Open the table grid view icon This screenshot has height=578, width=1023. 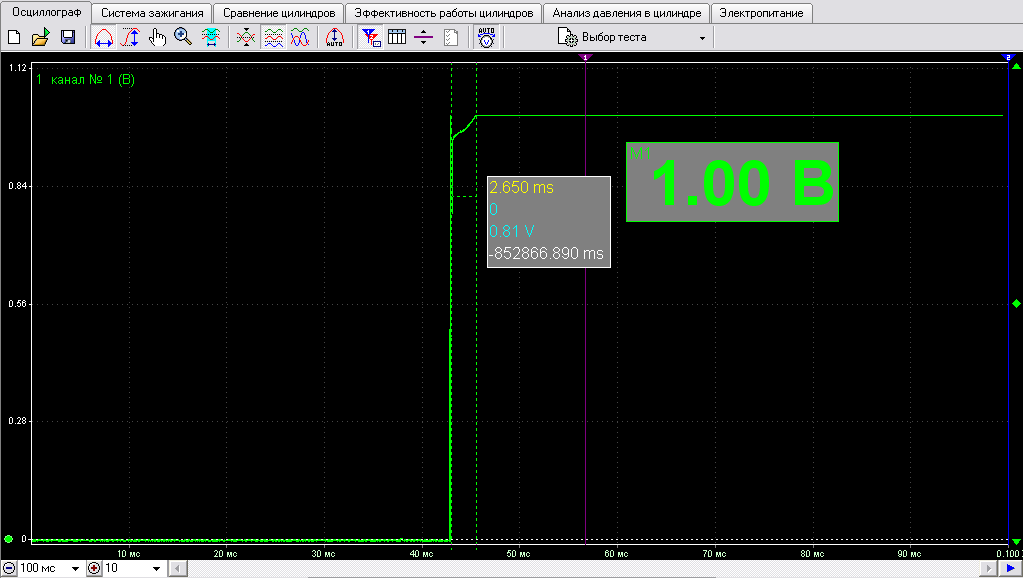pos(397,37)
